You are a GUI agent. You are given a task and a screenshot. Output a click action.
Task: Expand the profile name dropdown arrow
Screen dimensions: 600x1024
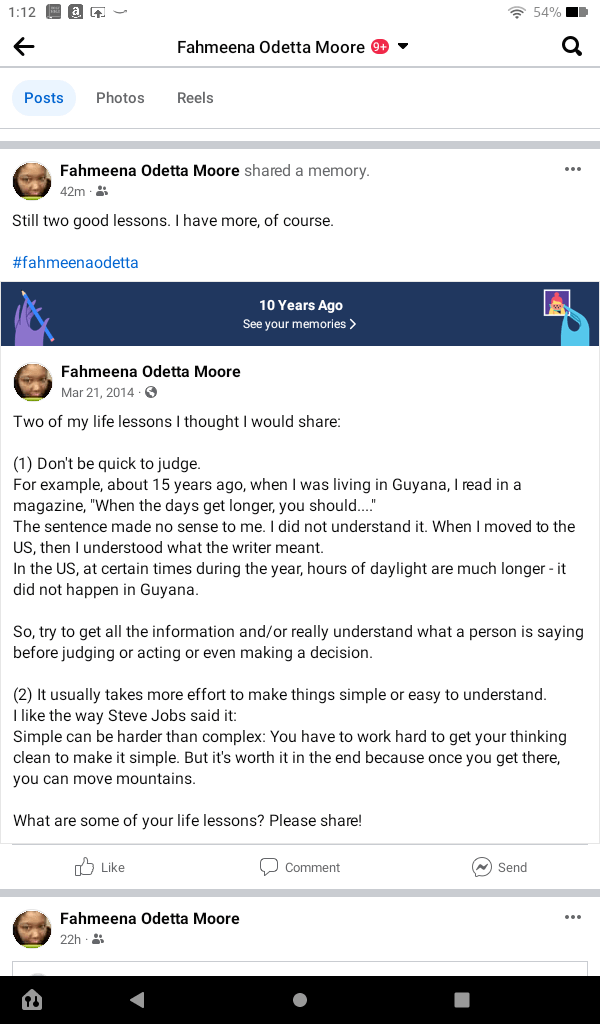point(403,47)
